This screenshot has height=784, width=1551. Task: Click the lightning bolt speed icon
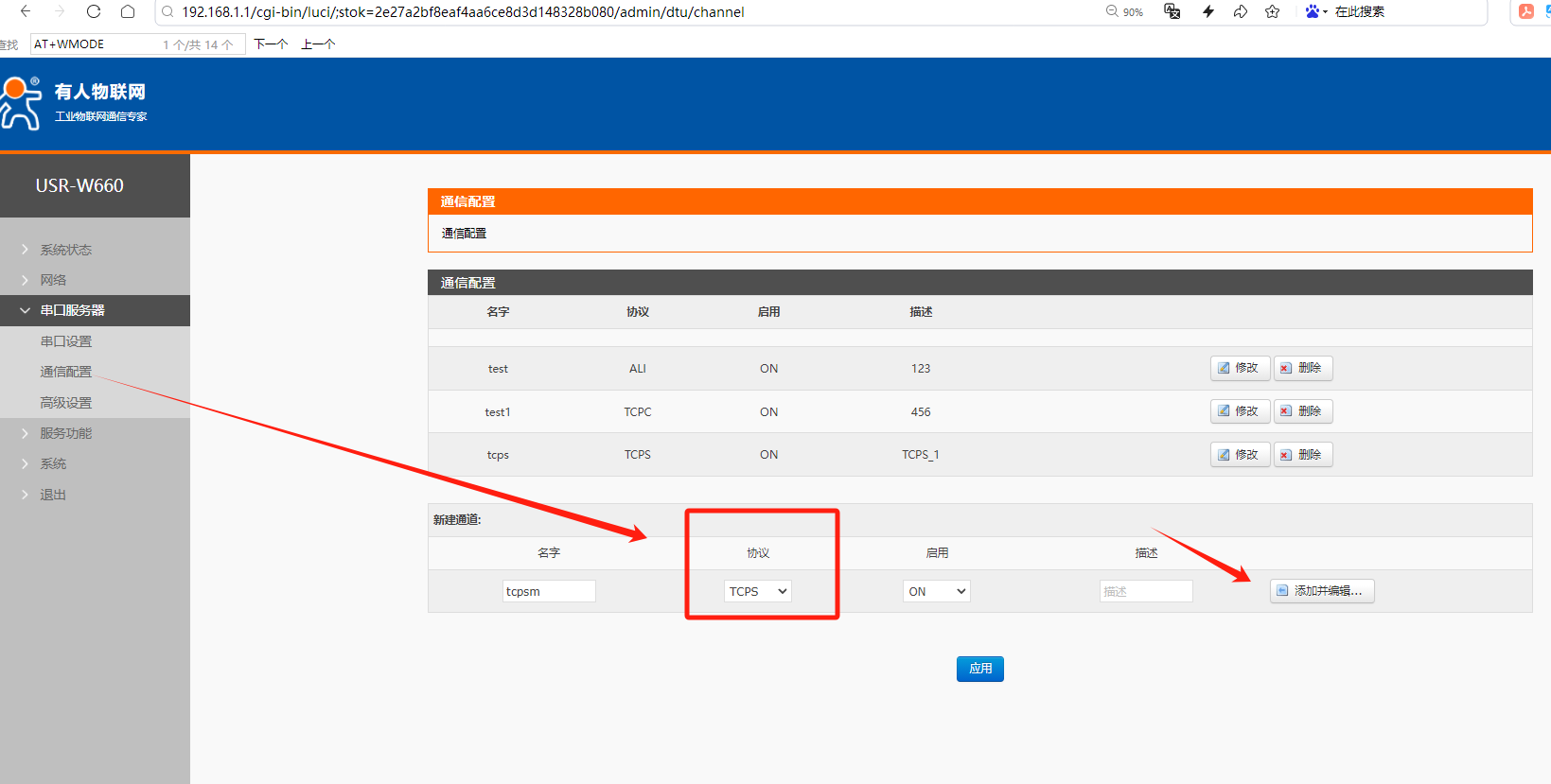click(x=1208, y=11)
